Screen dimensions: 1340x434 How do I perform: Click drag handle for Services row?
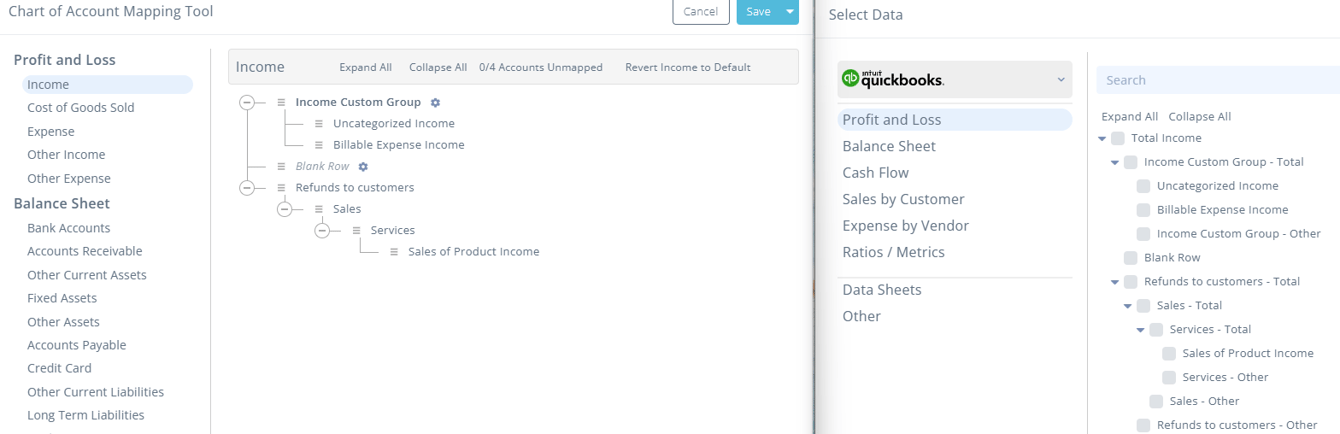[356, 230]
